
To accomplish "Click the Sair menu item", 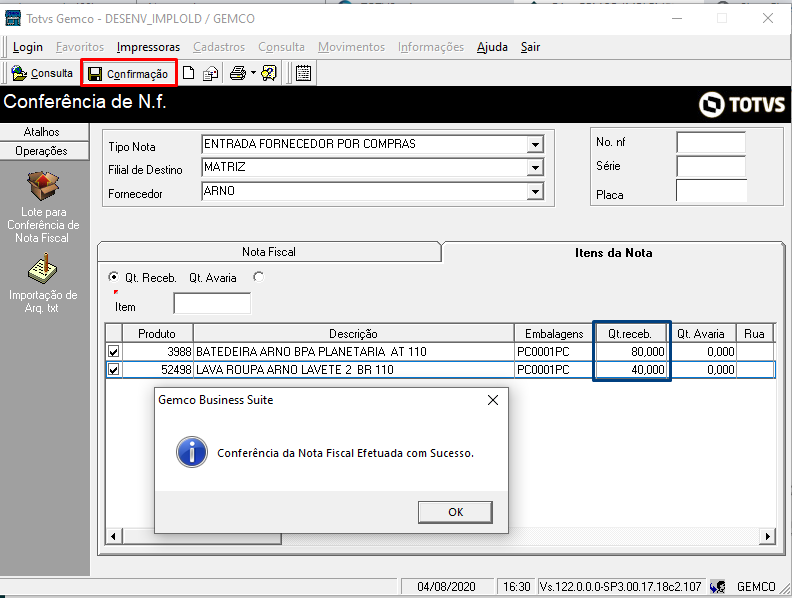I will point(530,47).
